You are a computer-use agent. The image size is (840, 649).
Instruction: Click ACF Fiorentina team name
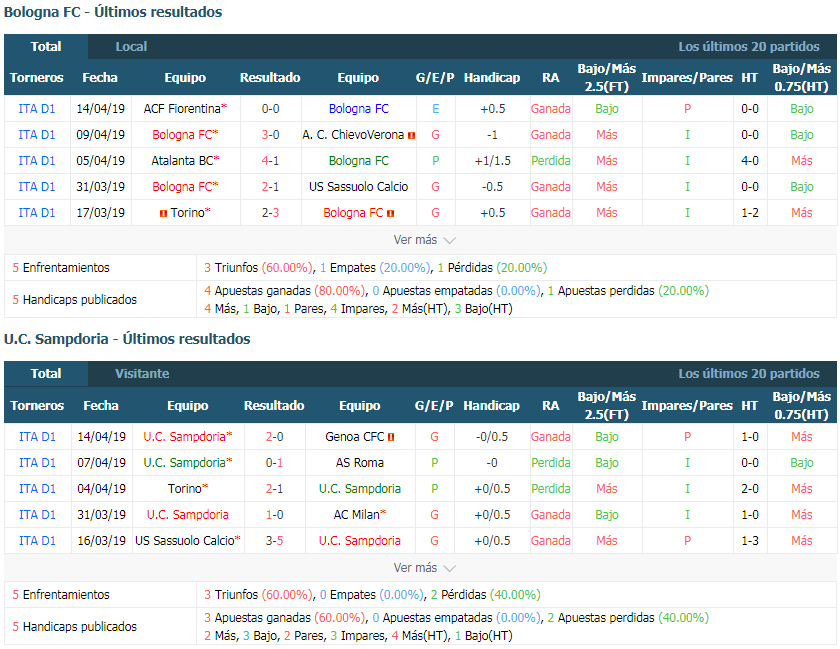182,109
